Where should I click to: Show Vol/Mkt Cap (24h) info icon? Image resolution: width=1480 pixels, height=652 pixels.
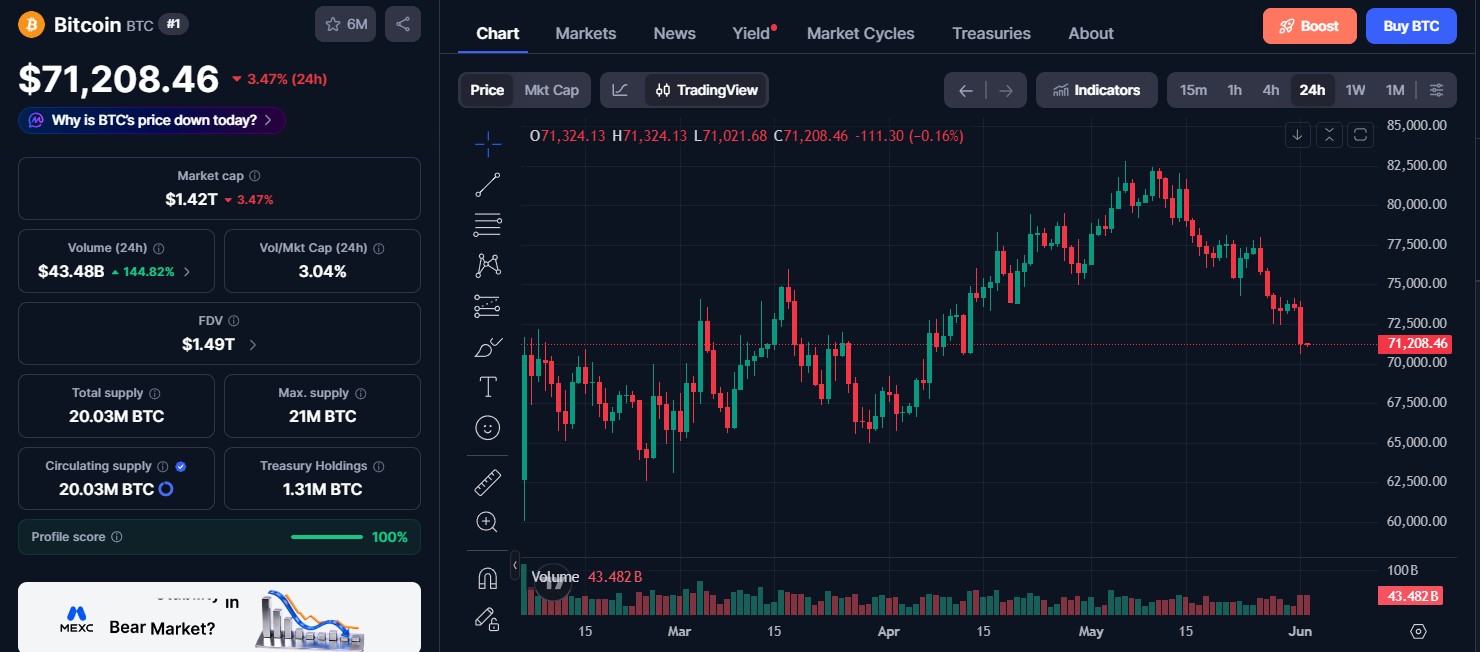pos(378,248)
